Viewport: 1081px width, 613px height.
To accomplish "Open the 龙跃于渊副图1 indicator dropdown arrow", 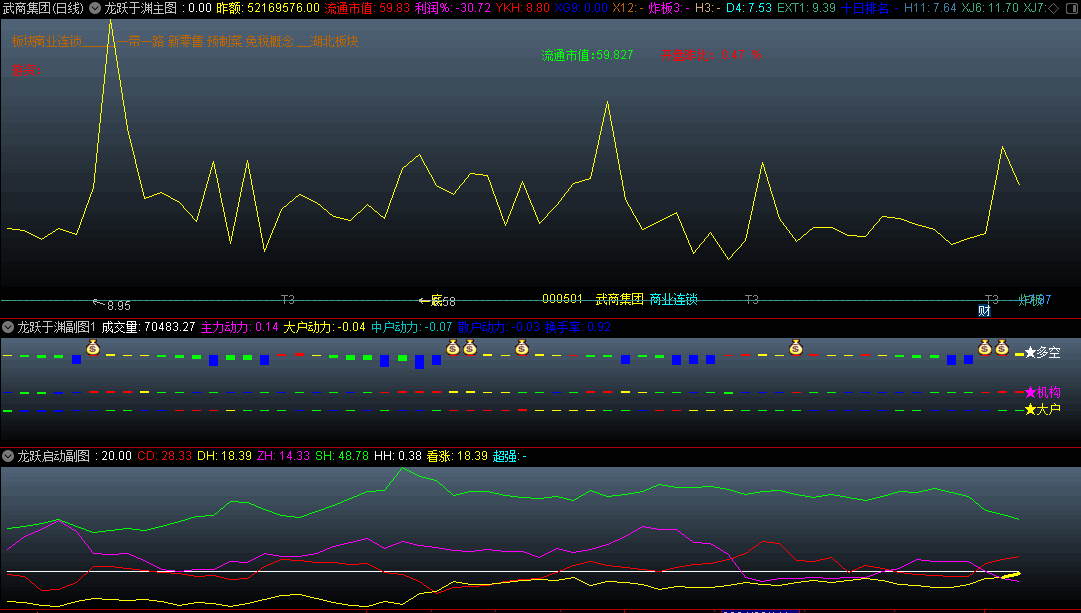I will (x=8, y=327).
